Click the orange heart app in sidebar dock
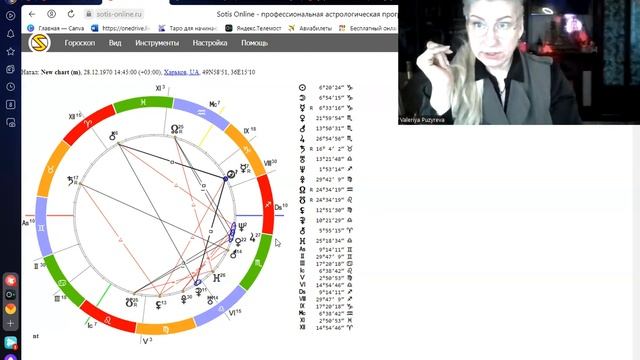 pyautogui.click(x=11, y=309)
